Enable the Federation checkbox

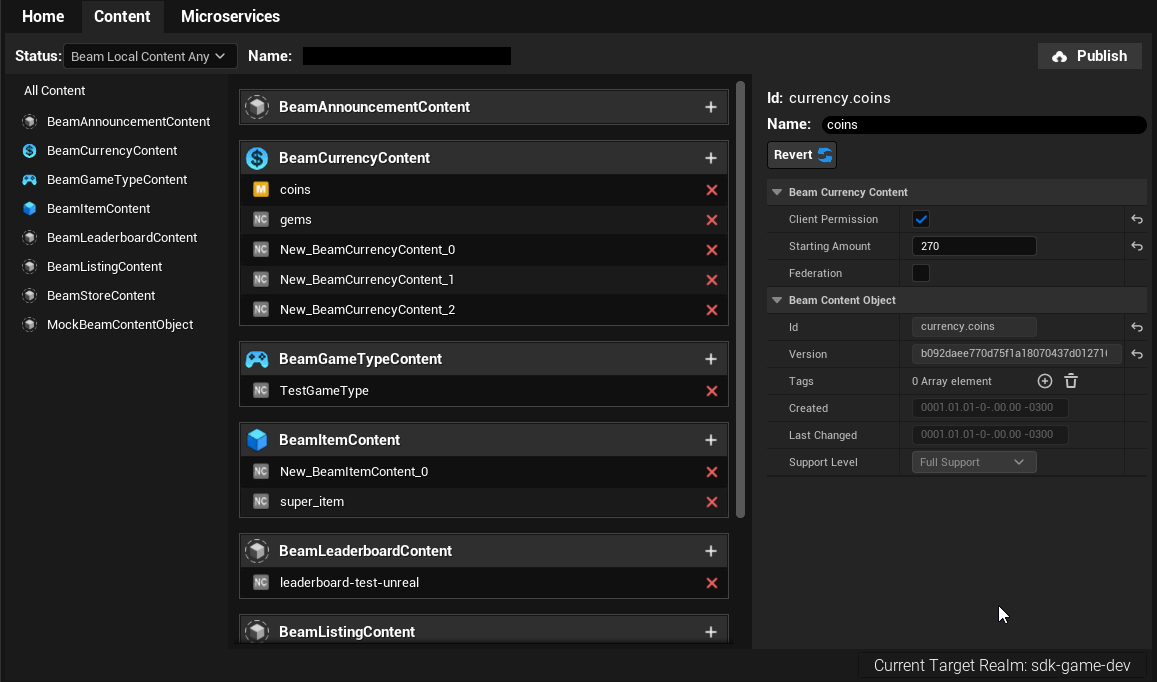921,273
